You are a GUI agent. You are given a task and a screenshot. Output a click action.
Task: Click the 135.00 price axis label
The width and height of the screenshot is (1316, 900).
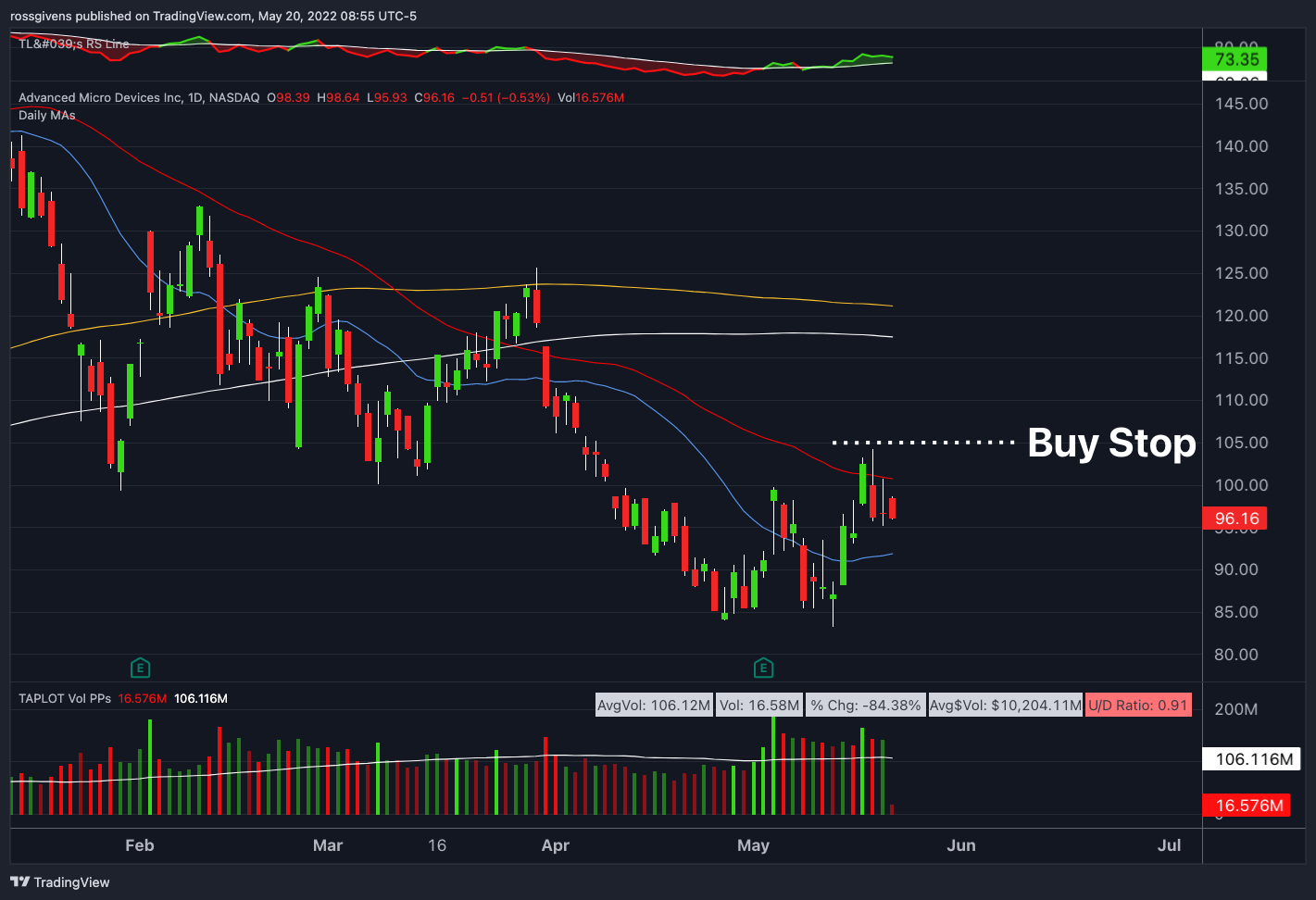pos(1242,189)
